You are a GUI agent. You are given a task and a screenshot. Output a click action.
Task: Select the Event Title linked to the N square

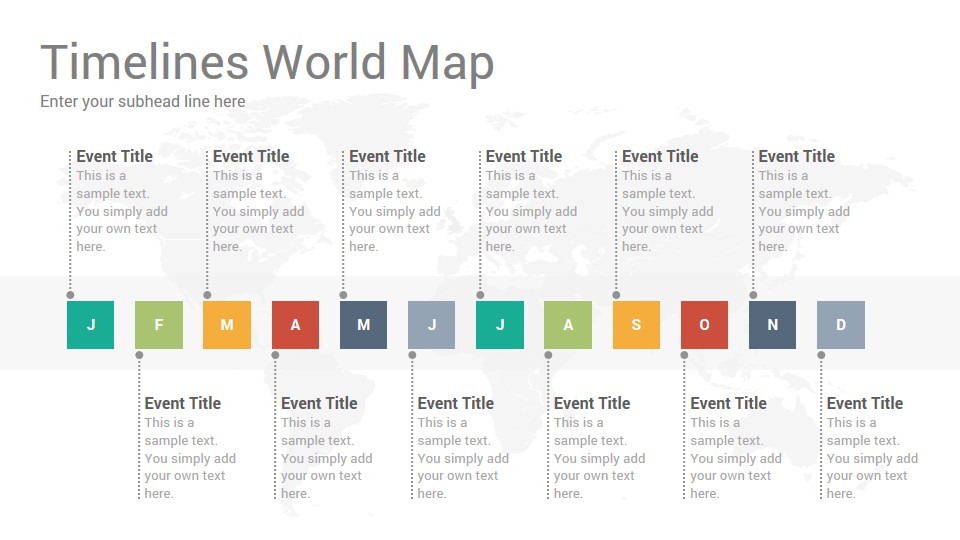tap(797, 156)
